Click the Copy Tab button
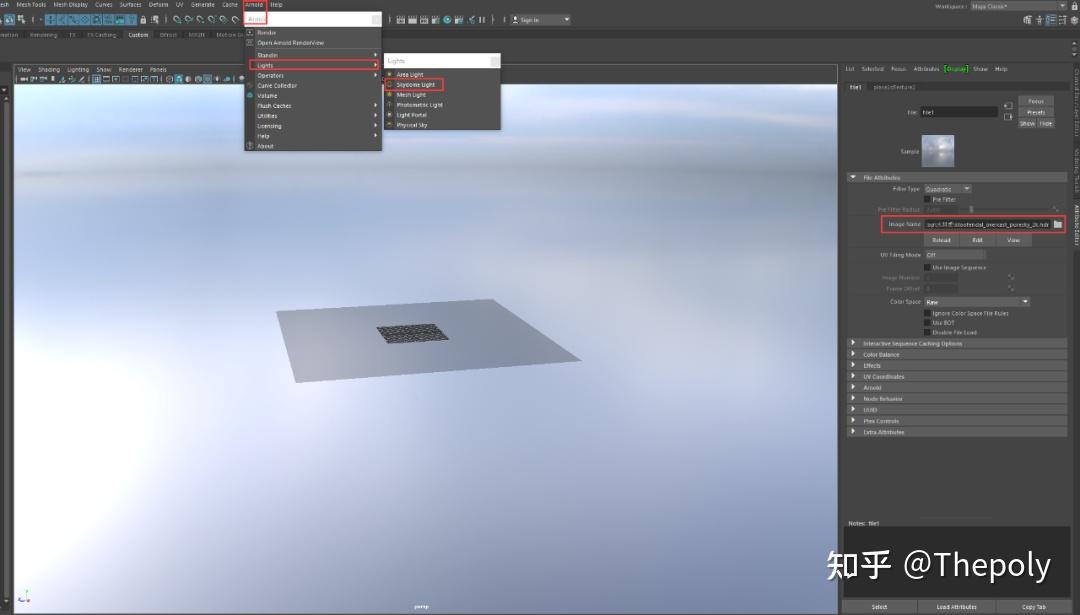The height and width of the screenshot is (615, 1080). point(1034,607)
